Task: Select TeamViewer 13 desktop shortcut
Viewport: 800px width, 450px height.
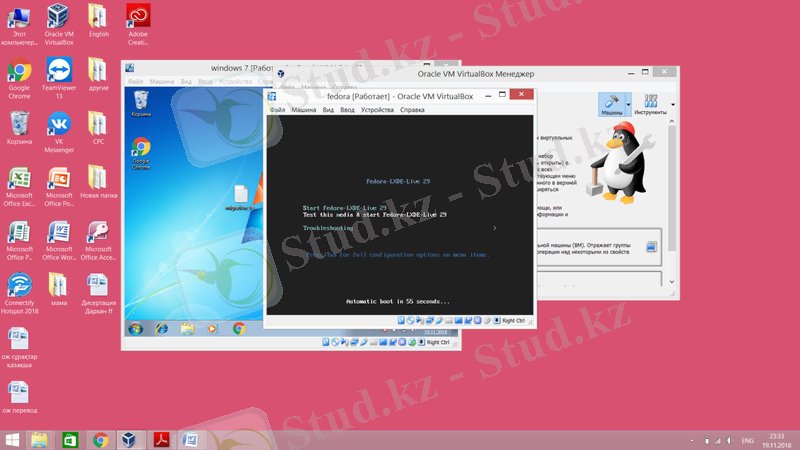Action: (59, 78)
